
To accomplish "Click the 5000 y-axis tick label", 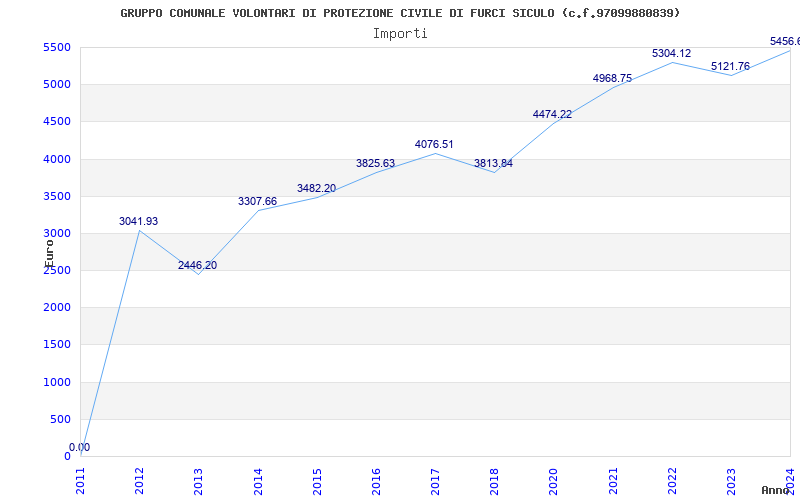I will click(57, 85).
